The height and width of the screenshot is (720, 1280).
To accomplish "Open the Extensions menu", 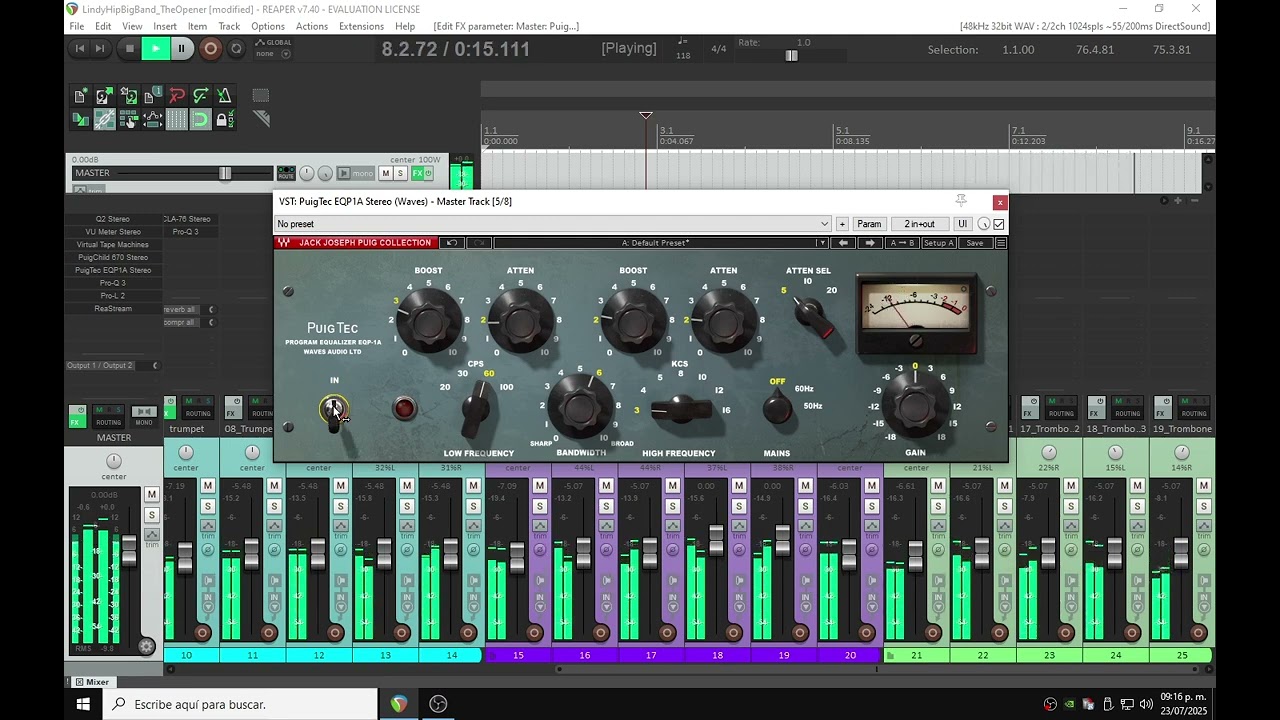I will click(361, 26).
